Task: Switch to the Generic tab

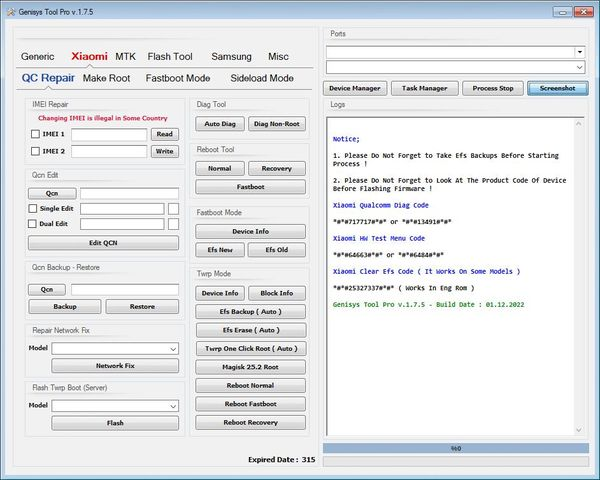Action: point(38,57)
